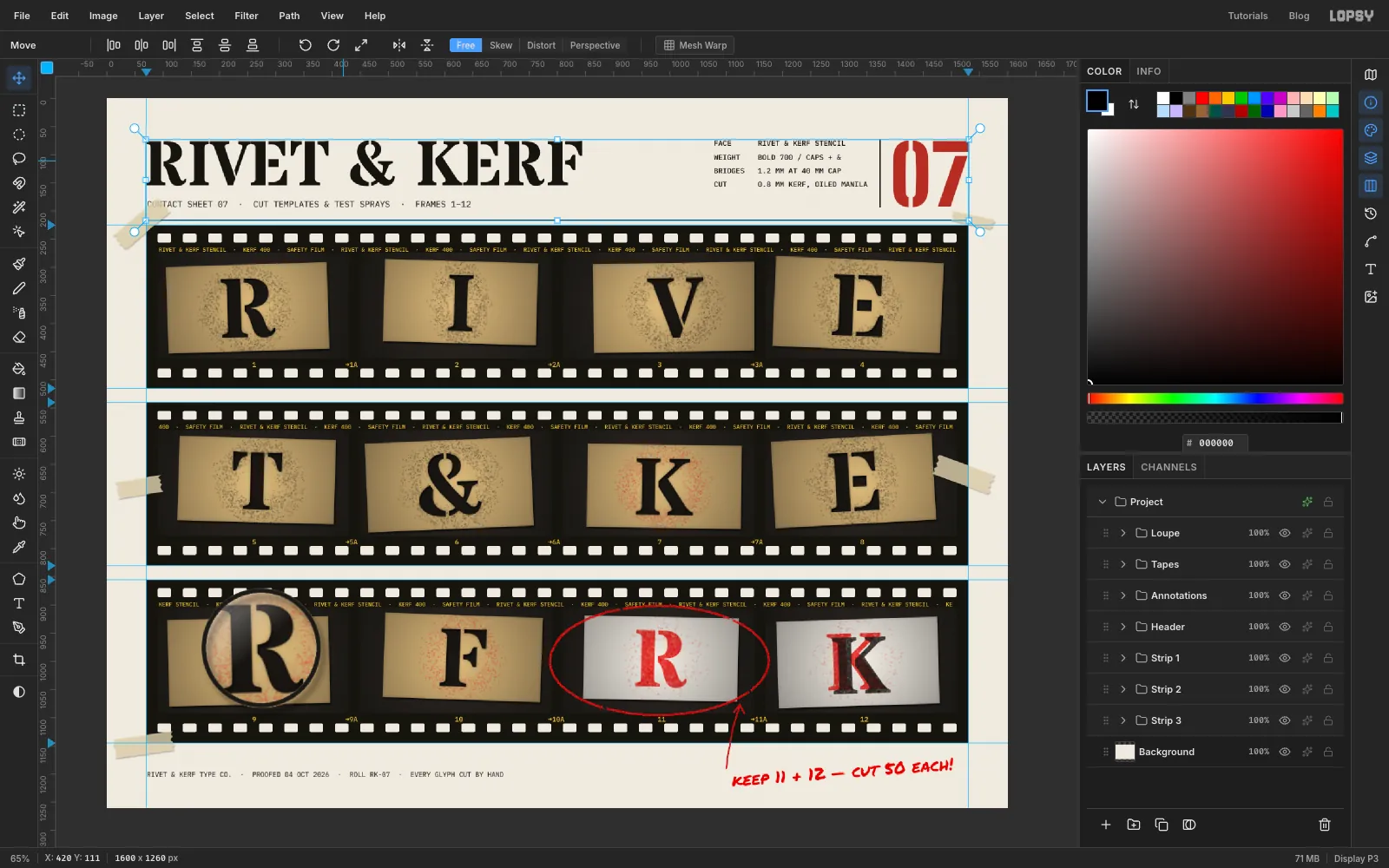
Task: Select the Rectangular Marquee tool
Action: tap(19, 110)
